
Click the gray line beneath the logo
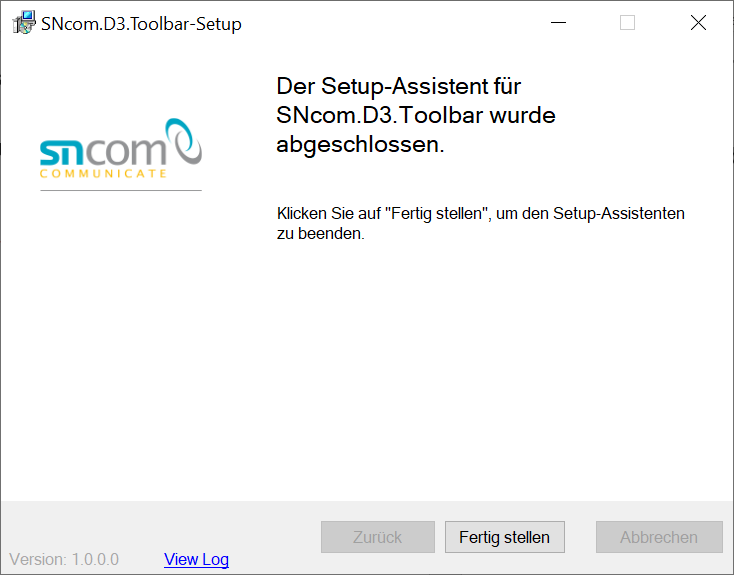(x=121, y=191)
